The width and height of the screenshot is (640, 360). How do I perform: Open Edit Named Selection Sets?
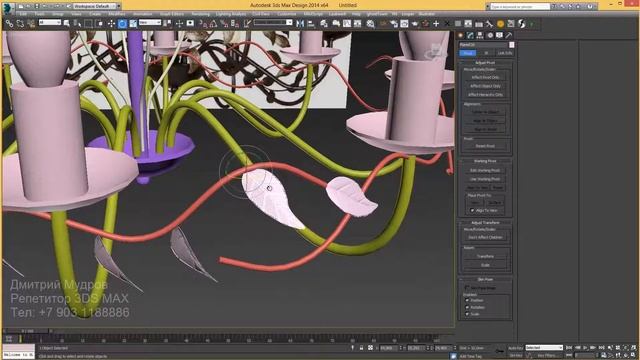coord(247,24)
